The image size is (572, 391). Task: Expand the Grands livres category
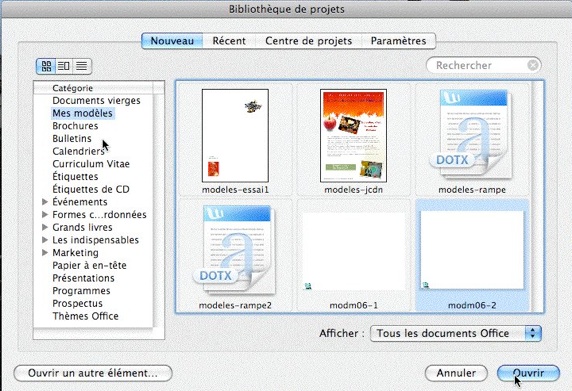[x=45, y=227]
